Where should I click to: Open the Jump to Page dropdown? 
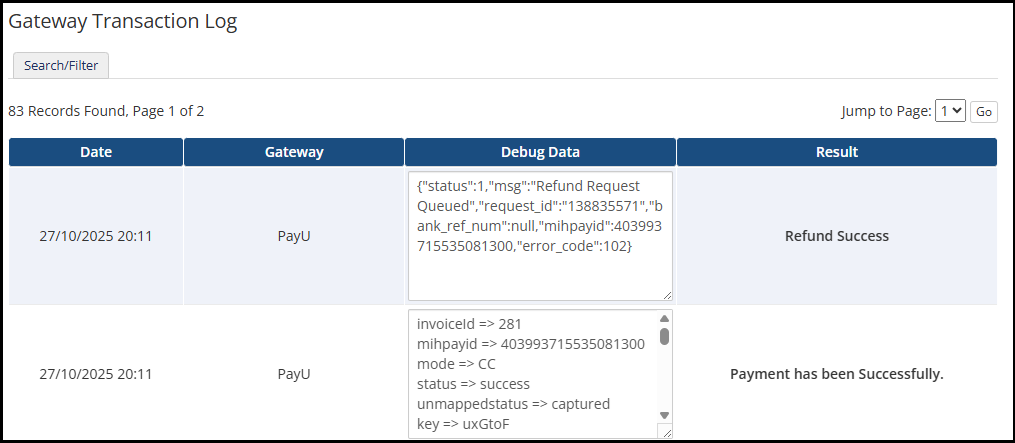(949, 111)
